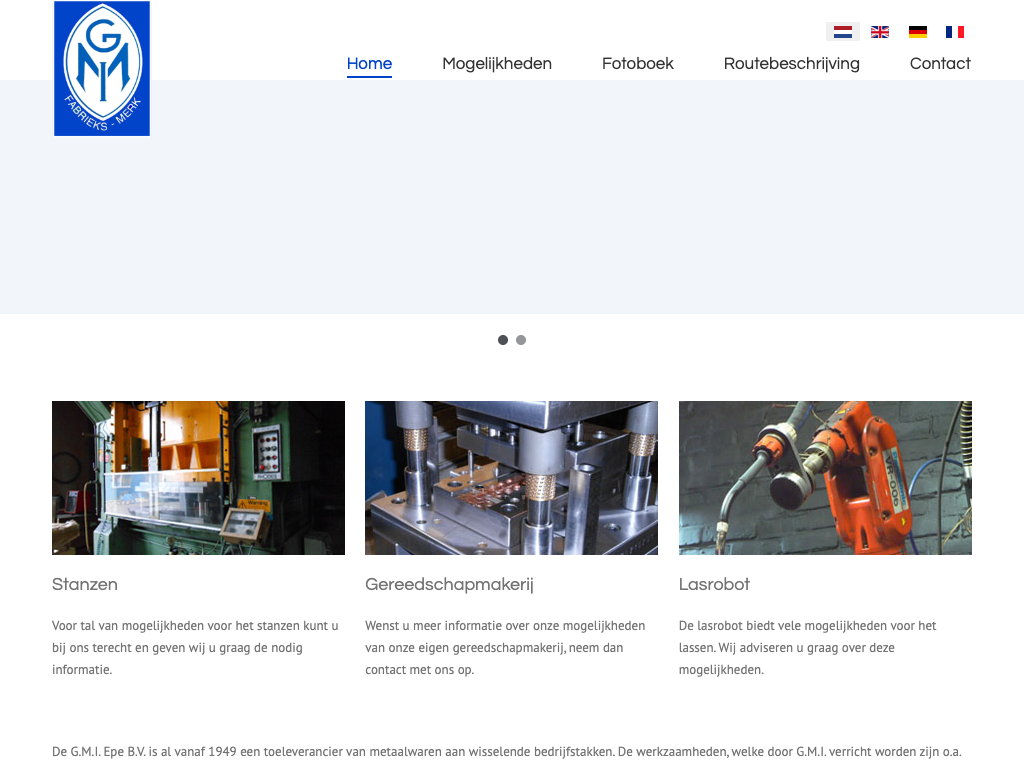The width and height of the screenshot is (1024, 768).
Task: Select the first slider dot
Action: pos(503,340)
